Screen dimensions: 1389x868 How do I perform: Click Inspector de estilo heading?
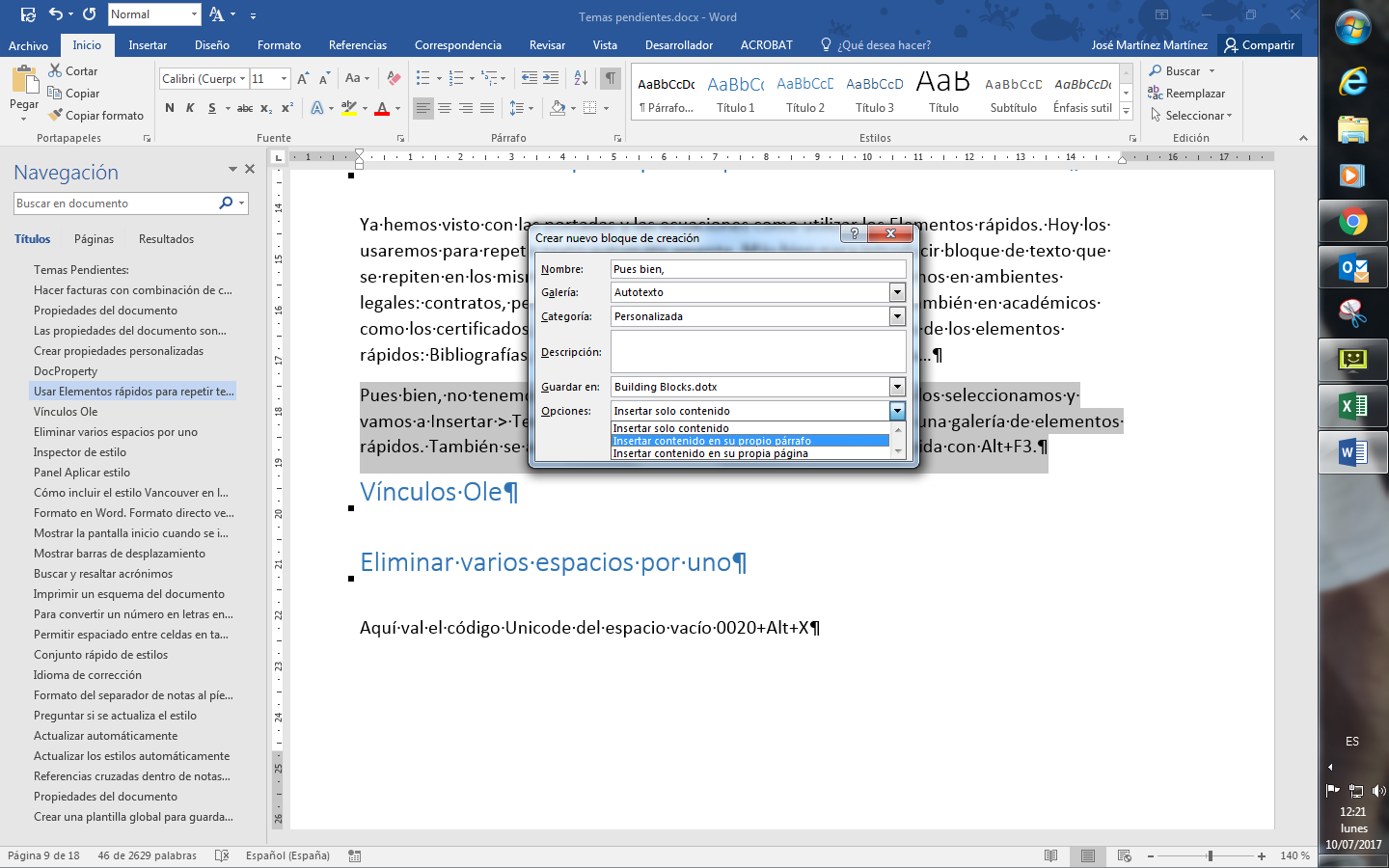[80, 452]
